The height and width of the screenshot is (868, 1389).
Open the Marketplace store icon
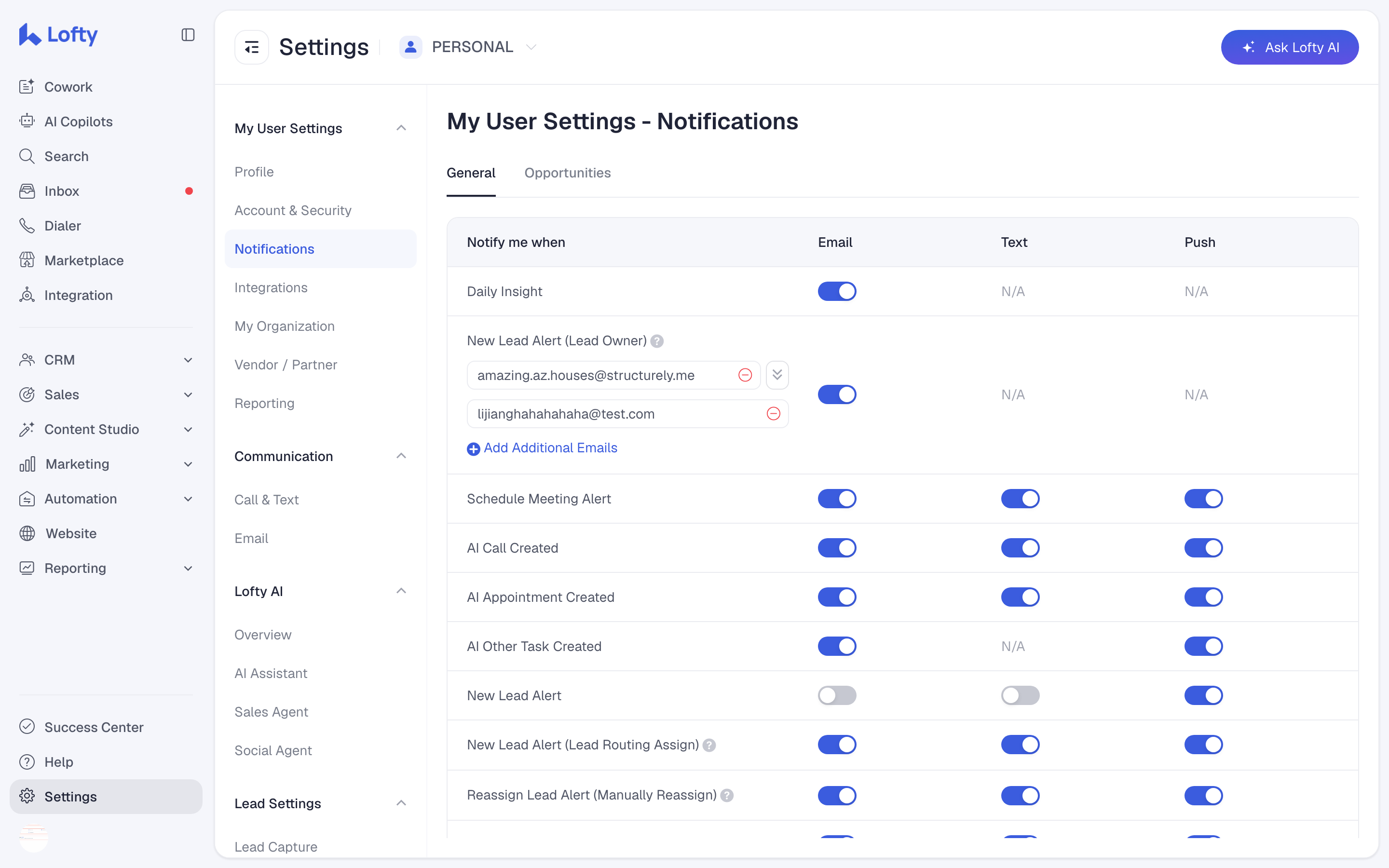(x=27, y=260)
